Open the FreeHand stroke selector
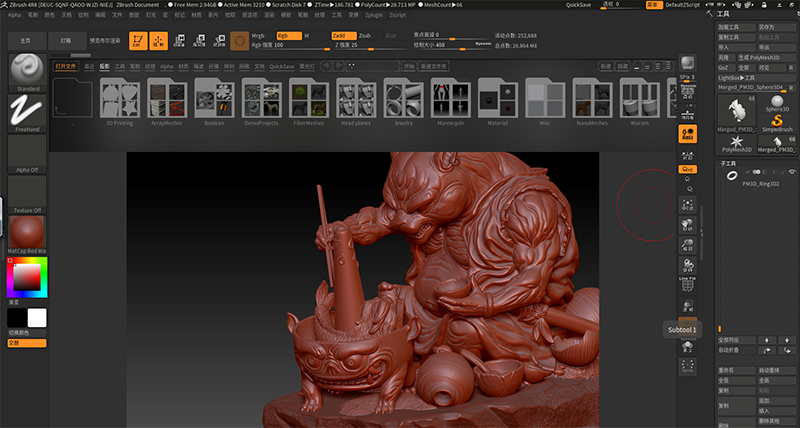The height and width of the screenshot is (428, 800). (x=28, y=113)
